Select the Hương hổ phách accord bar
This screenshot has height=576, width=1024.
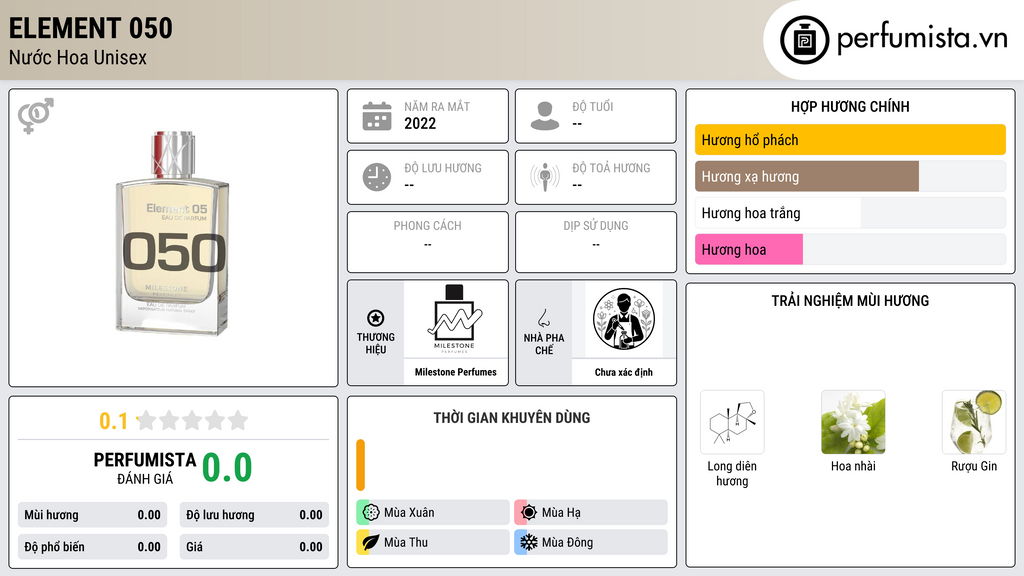click(850, 140)
